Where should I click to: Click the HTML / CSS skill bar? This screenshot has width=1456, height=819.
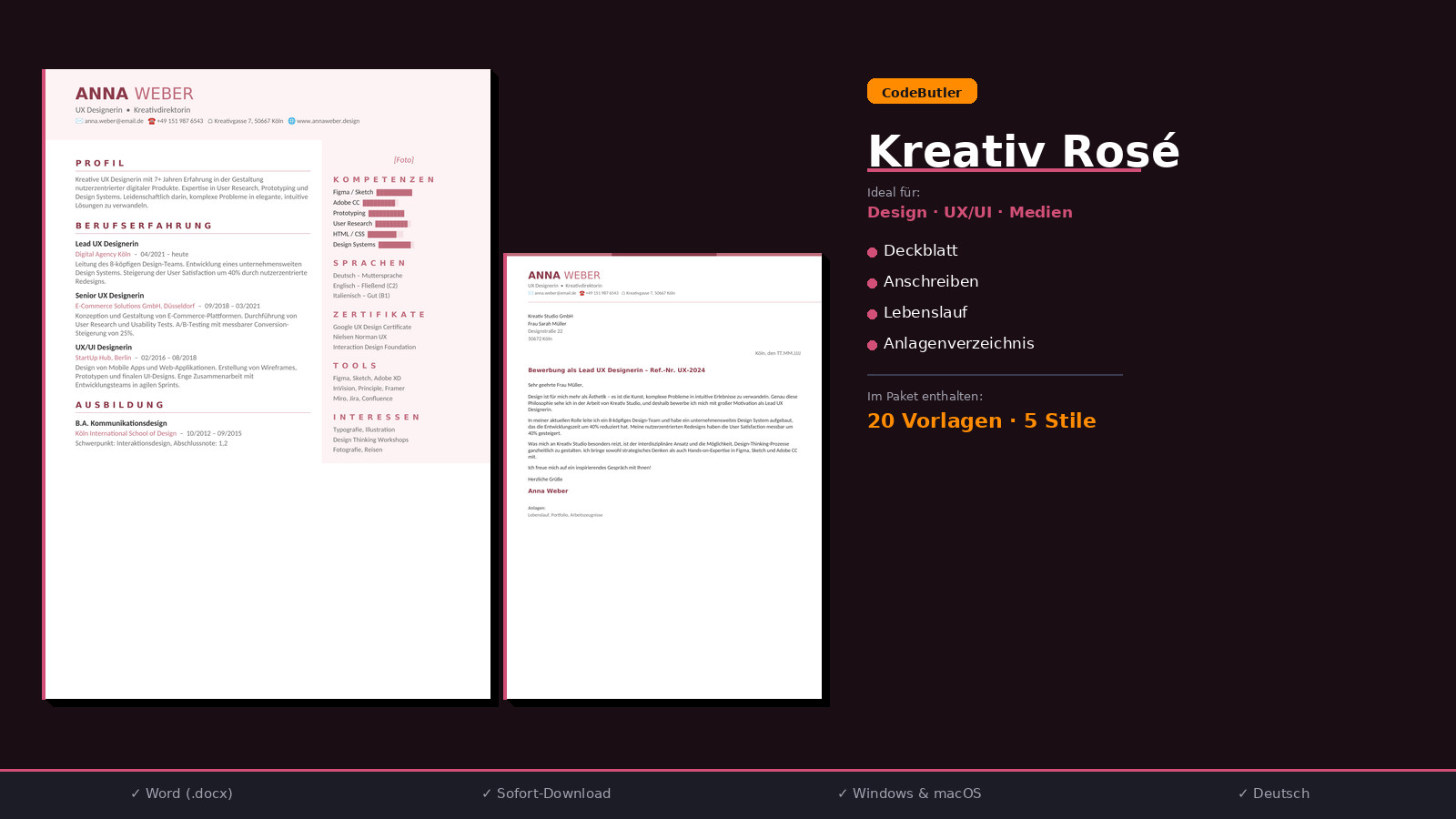point(386,234)
